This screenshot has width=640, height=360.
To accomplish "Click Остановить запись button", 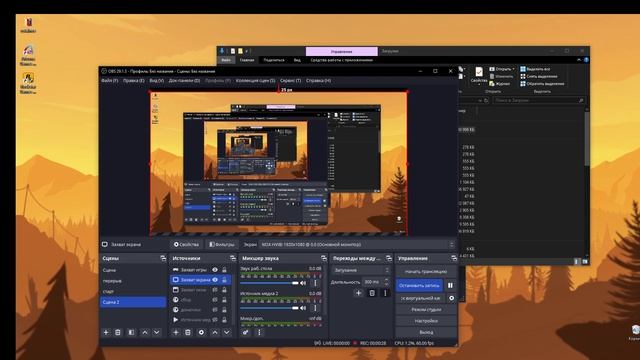I will (x=419, y=285).
